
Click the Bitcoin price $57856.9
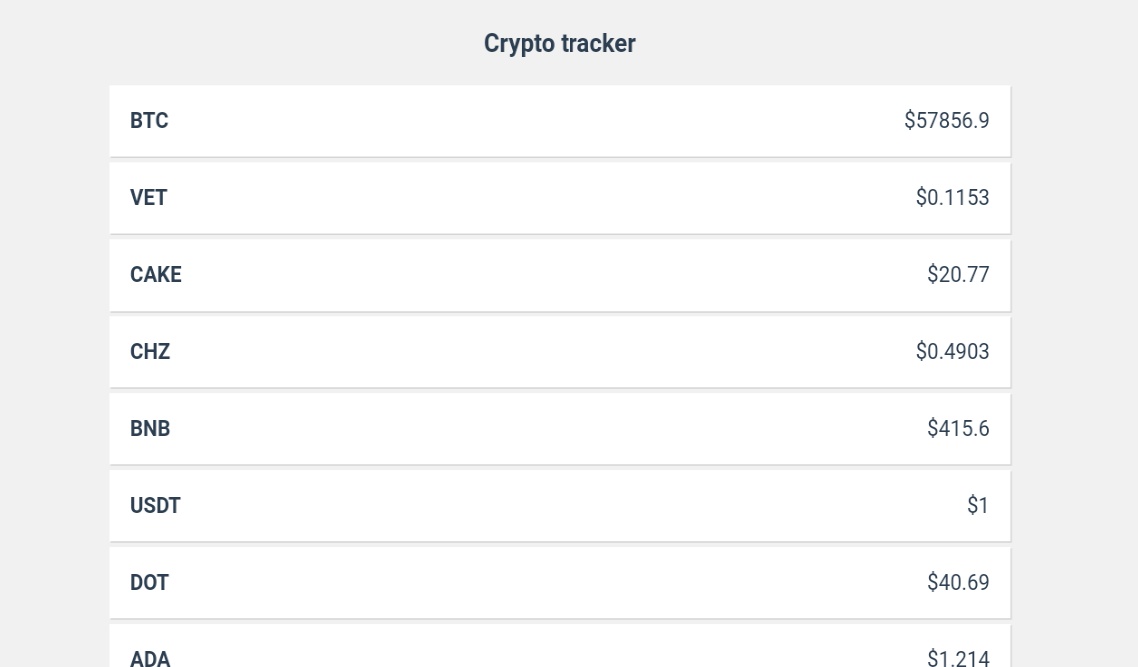click(x=946, y=121)
